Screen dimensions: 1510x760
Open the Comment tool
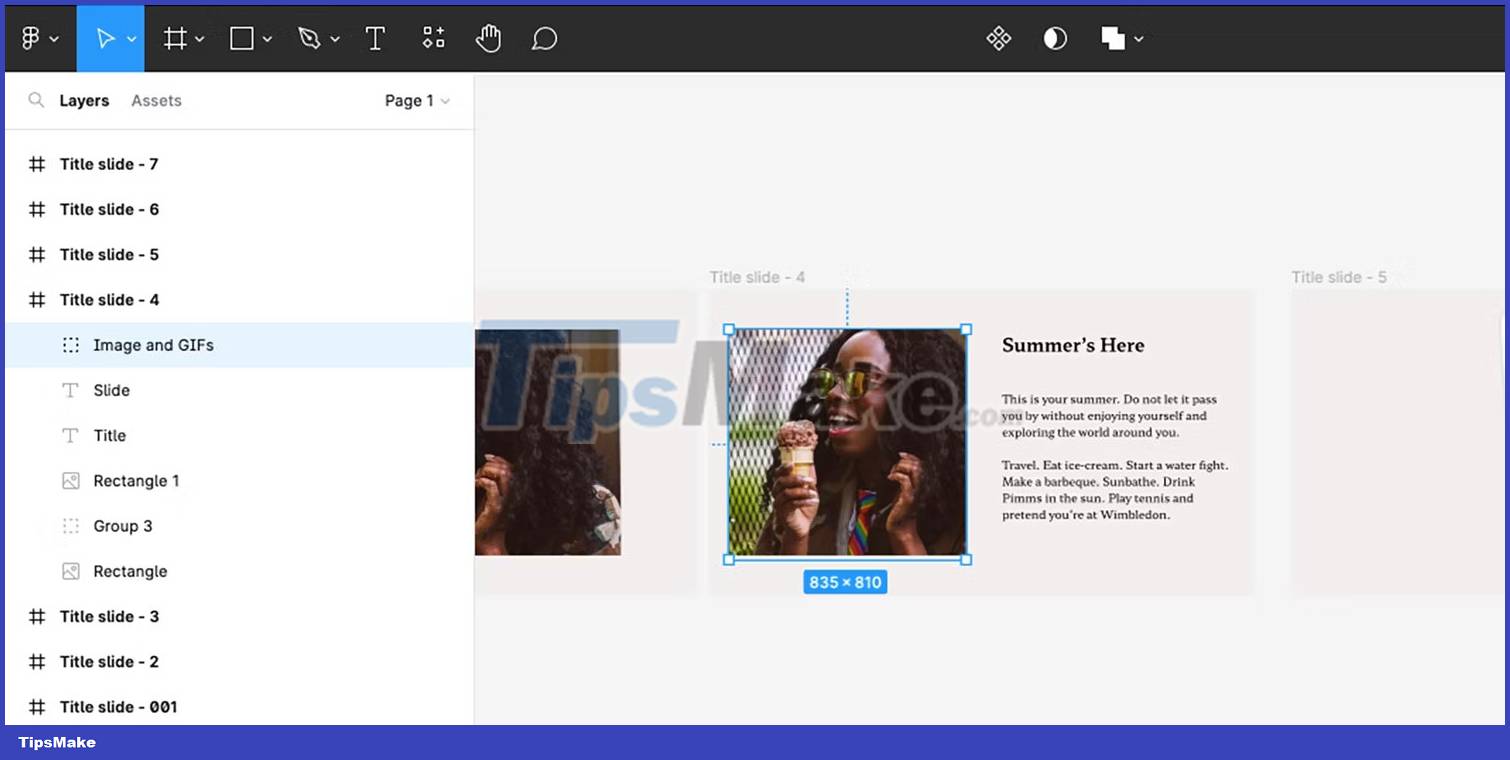click(x=544, y=38)
